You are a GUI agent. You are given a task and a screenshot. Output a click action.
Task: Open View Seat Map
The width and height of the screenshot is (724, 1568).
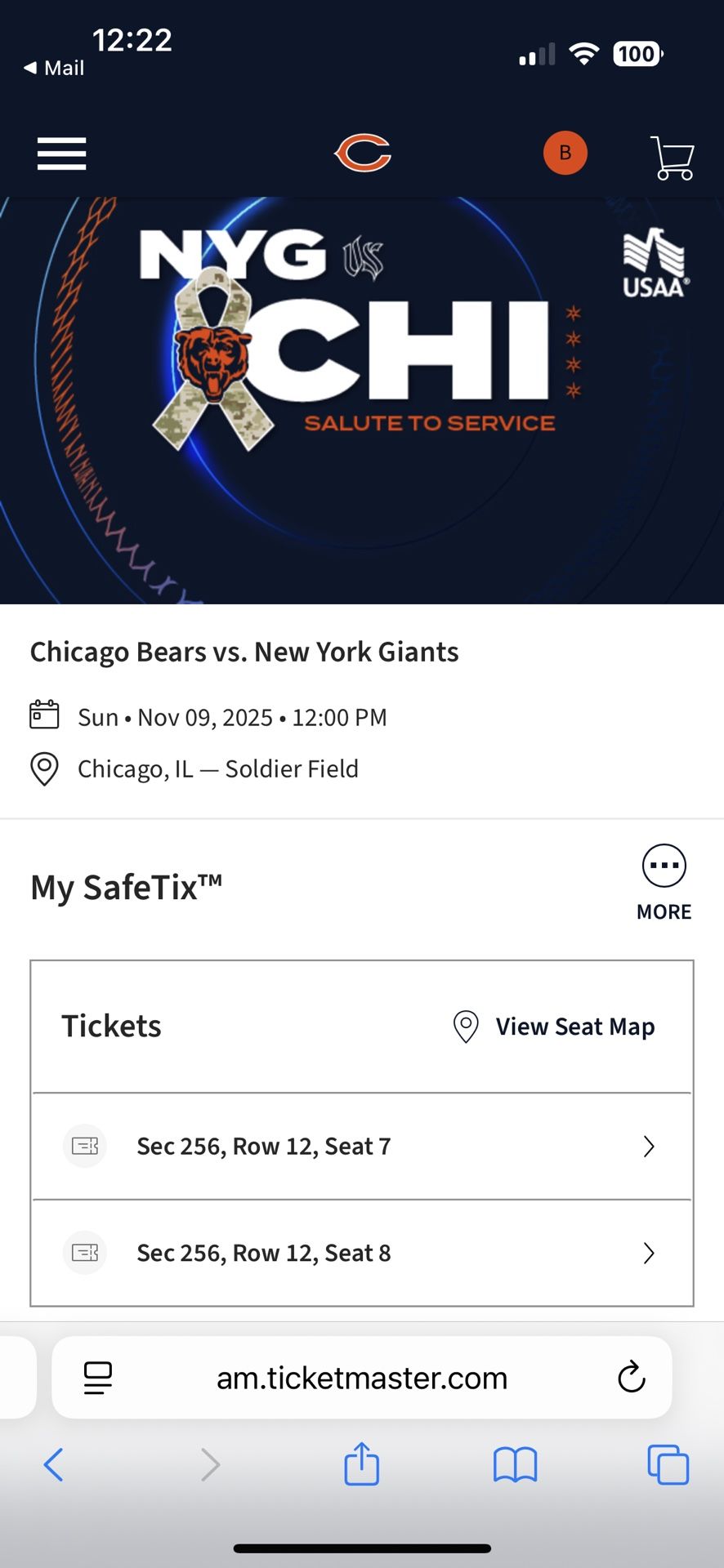574,1027
